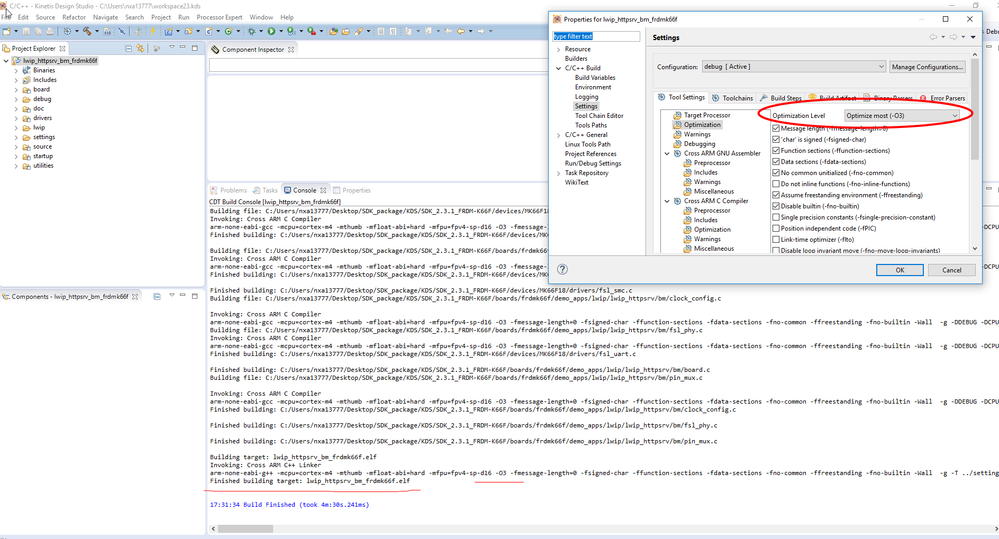Toggle Assume freestanding environment checkbox
The width and height of the screenshot is (999, 539).
(x=776, y=195)
